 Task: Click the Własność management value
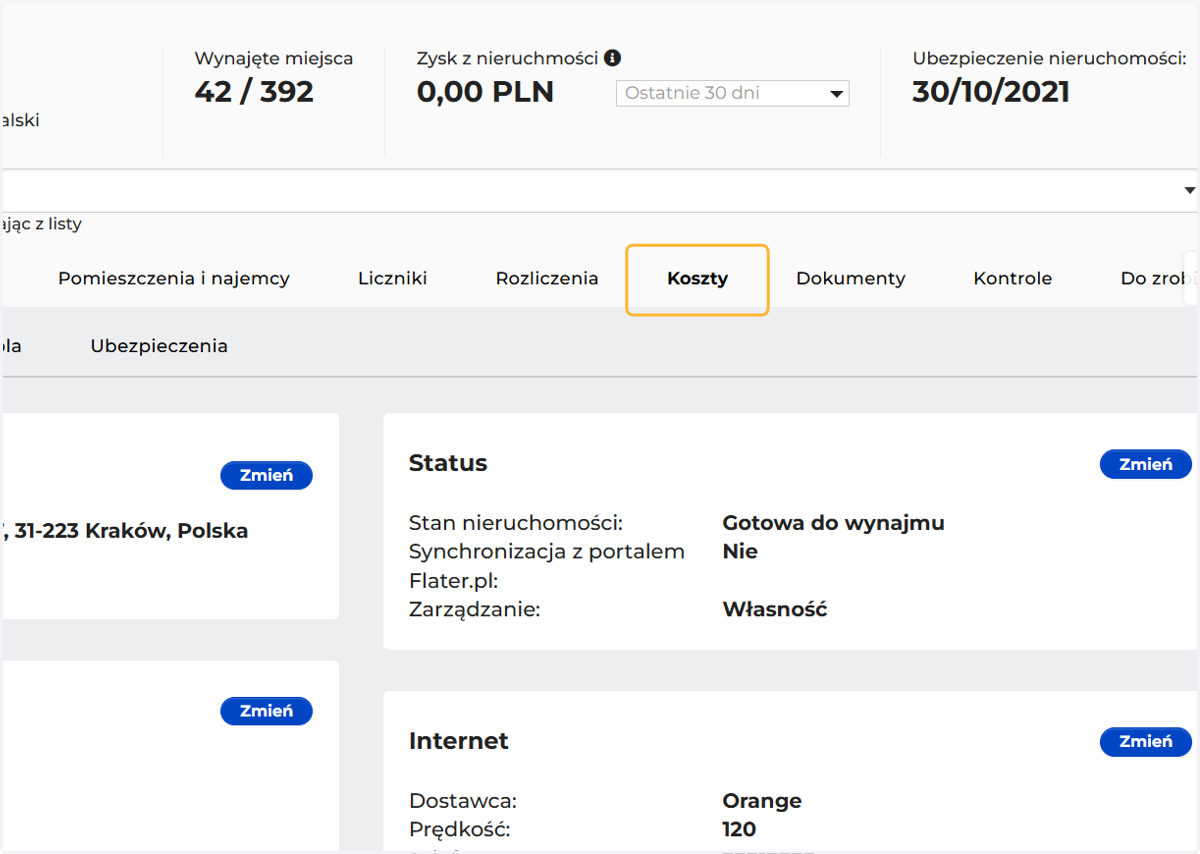(775, 609)
